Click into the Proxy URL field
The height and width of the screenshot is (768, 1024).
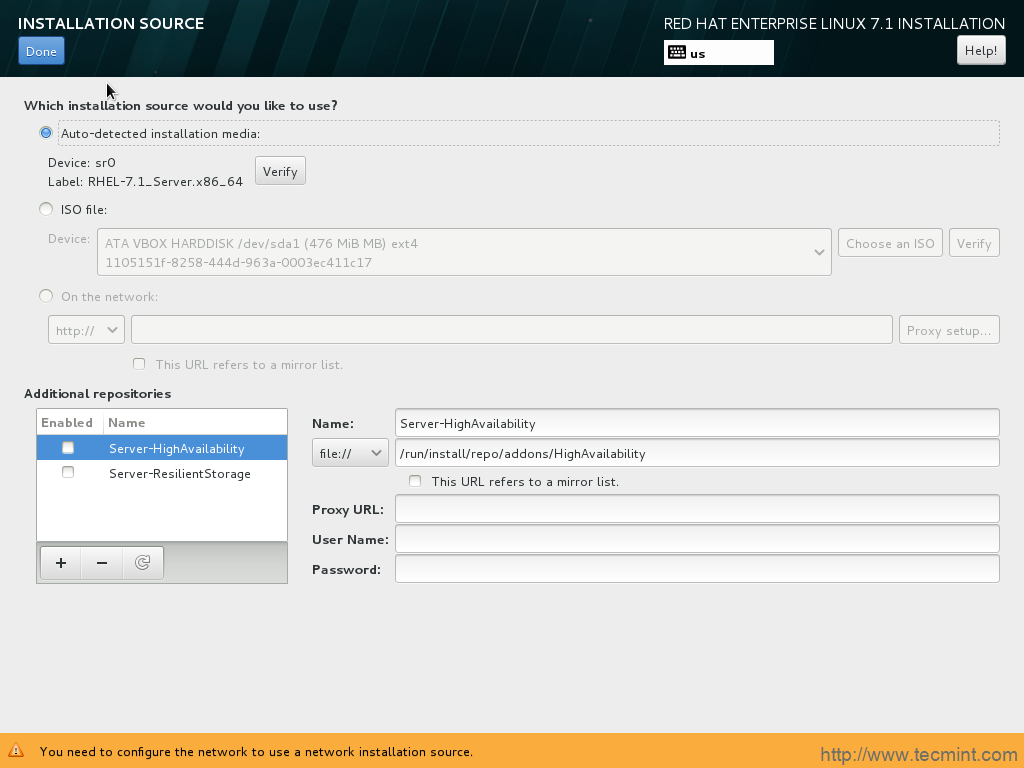697,509
